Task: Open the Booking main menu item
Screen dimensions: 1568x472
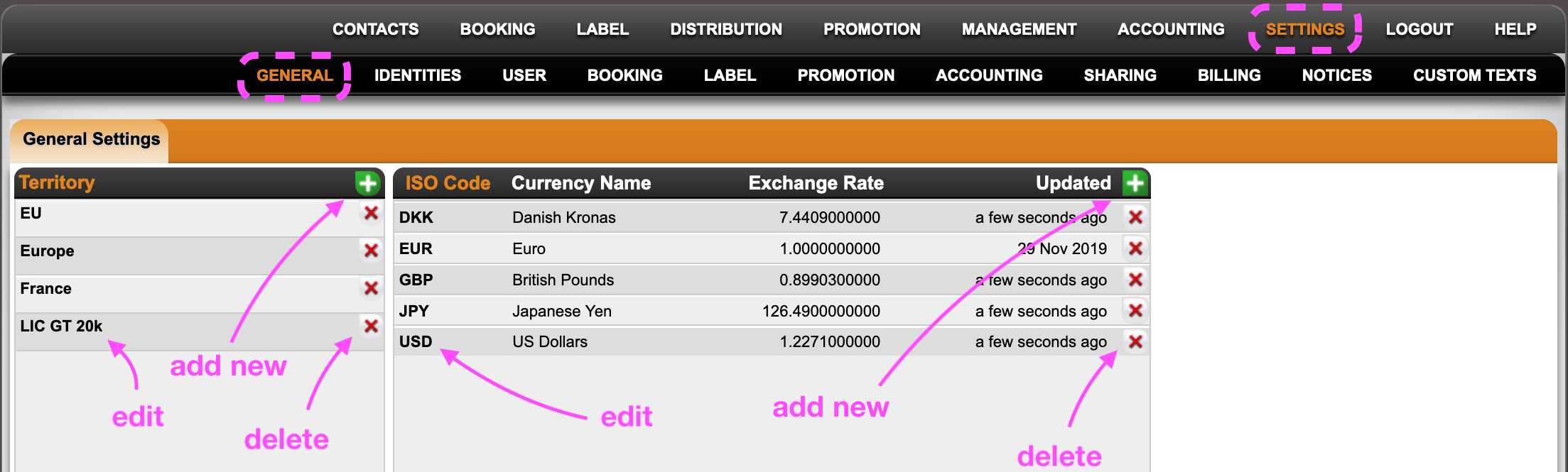Action: [x=497, y=29]
